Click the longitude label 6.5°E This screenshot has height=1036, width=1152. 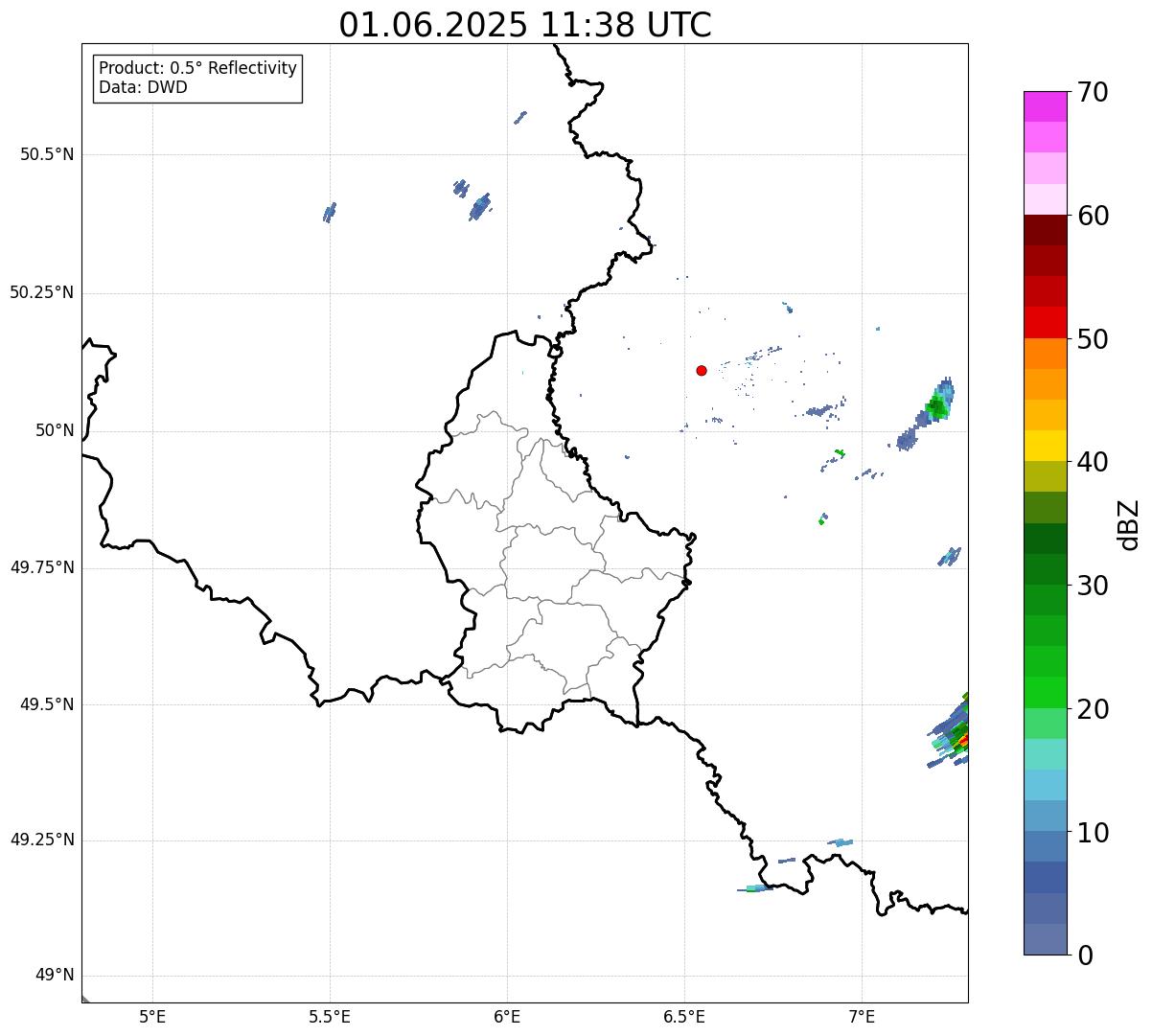684,1017
